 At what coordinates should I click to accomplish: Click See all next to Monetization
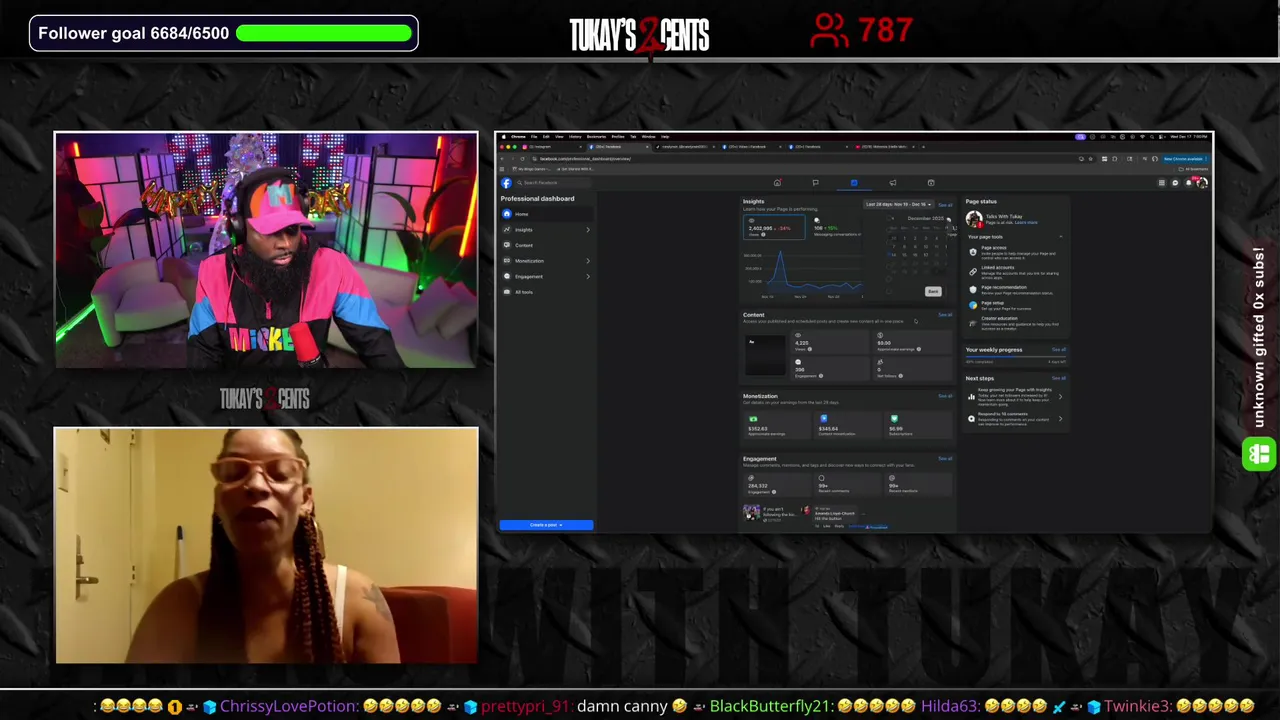[945, 396]
